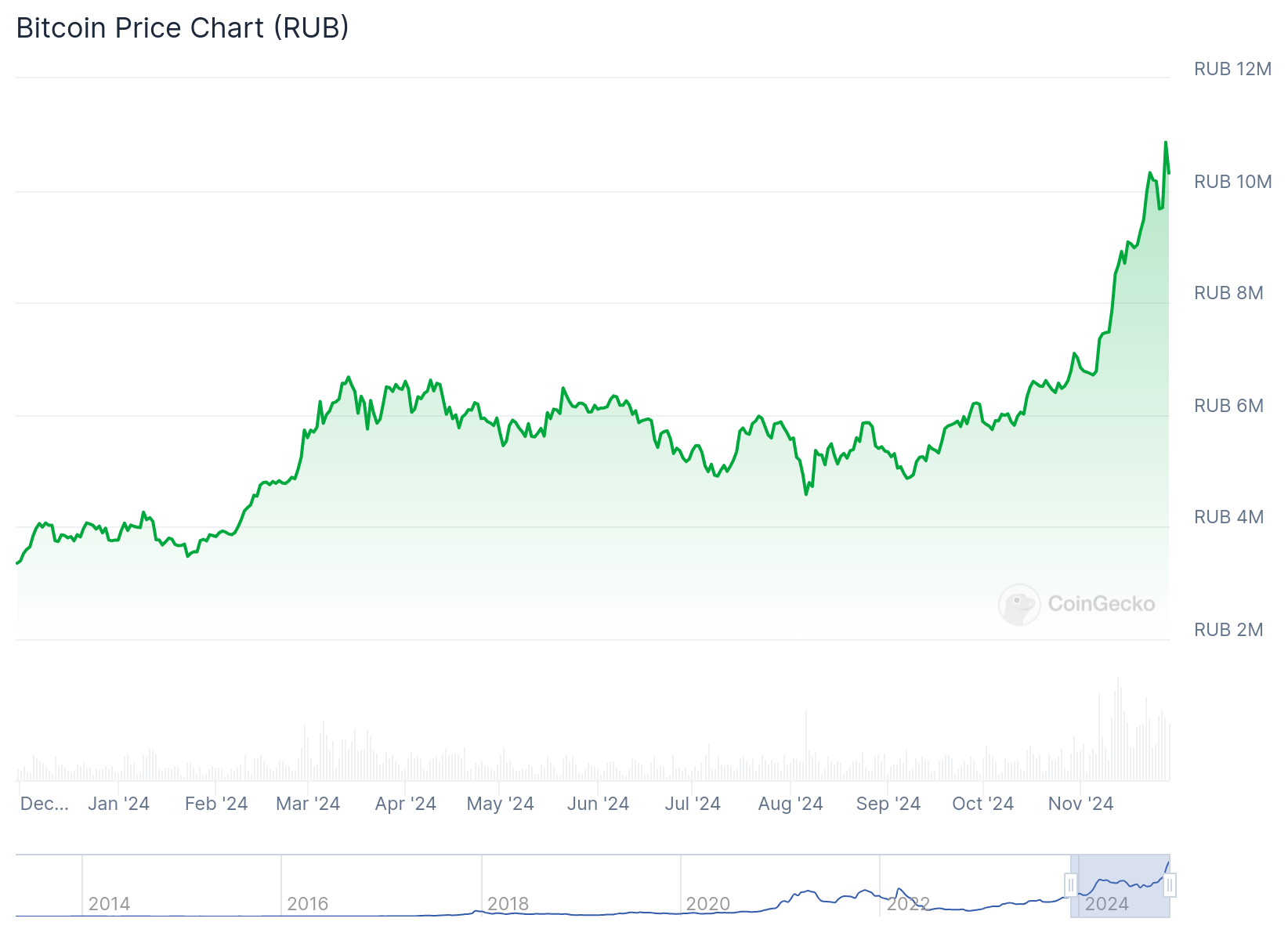Click the 2014 label in navigator
Viewport: 1288px width, 940px height.
point(109,904)
